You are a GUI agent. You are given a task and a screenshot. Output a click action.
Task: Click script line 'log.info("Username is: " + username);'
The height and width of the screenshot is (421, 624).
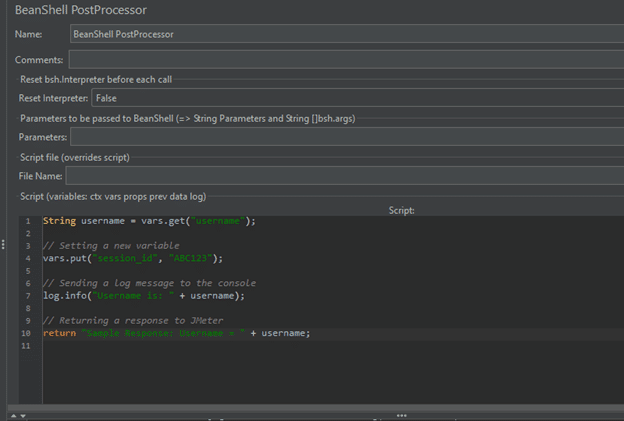tap(144, 296)
